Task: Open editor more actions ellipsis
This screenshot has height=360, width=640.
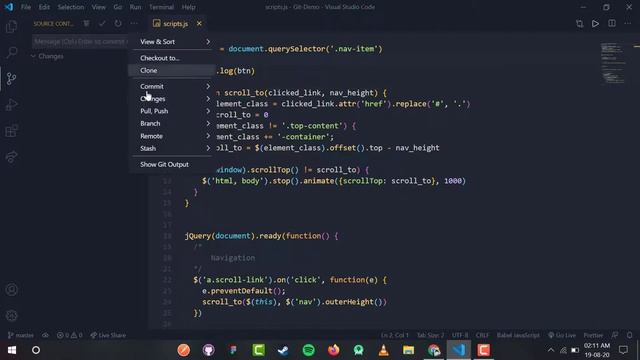Action: pos(628,24)
